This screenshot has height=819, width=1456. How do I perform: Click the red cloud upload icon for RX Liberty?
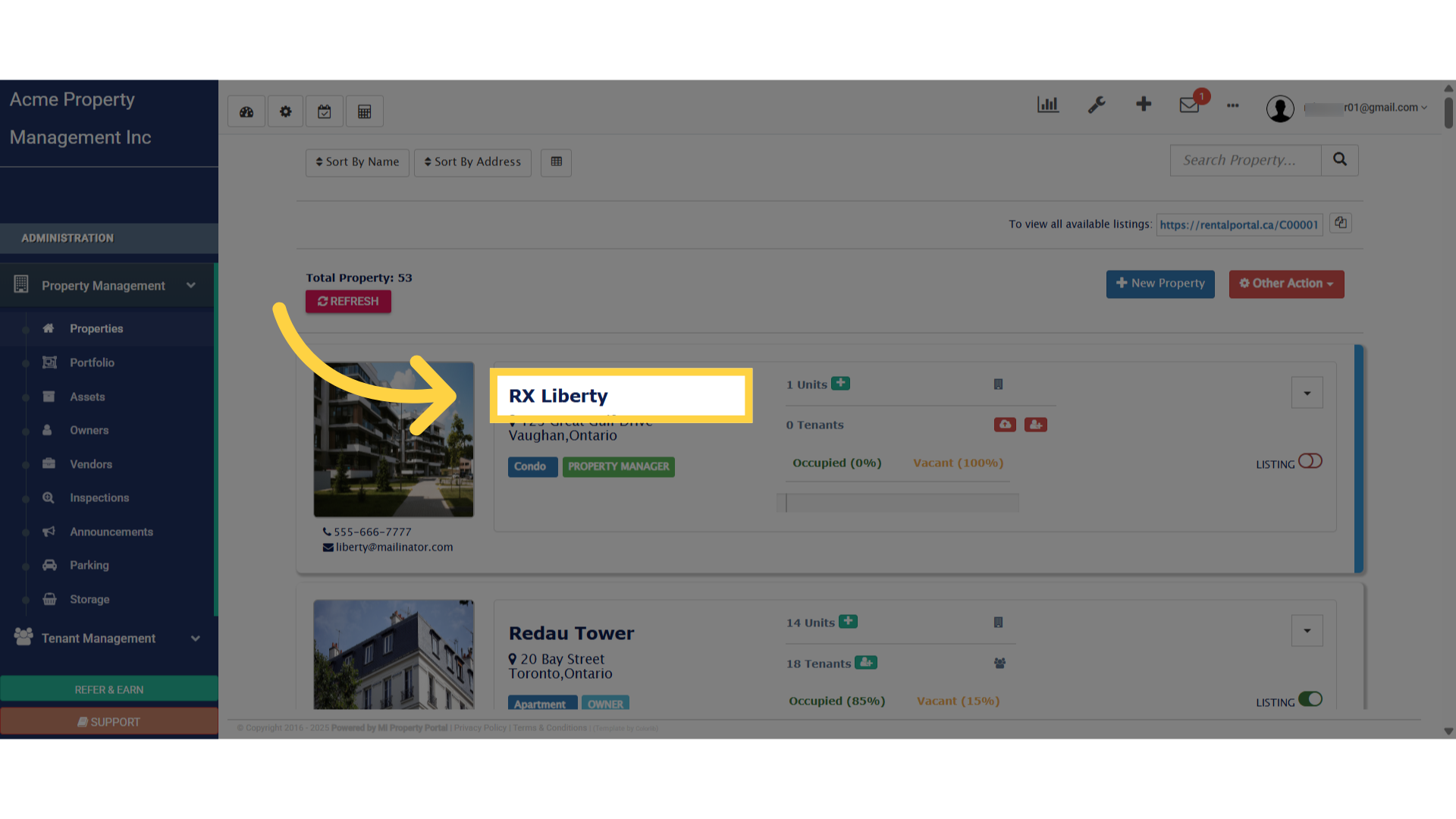click(1005, 425)
